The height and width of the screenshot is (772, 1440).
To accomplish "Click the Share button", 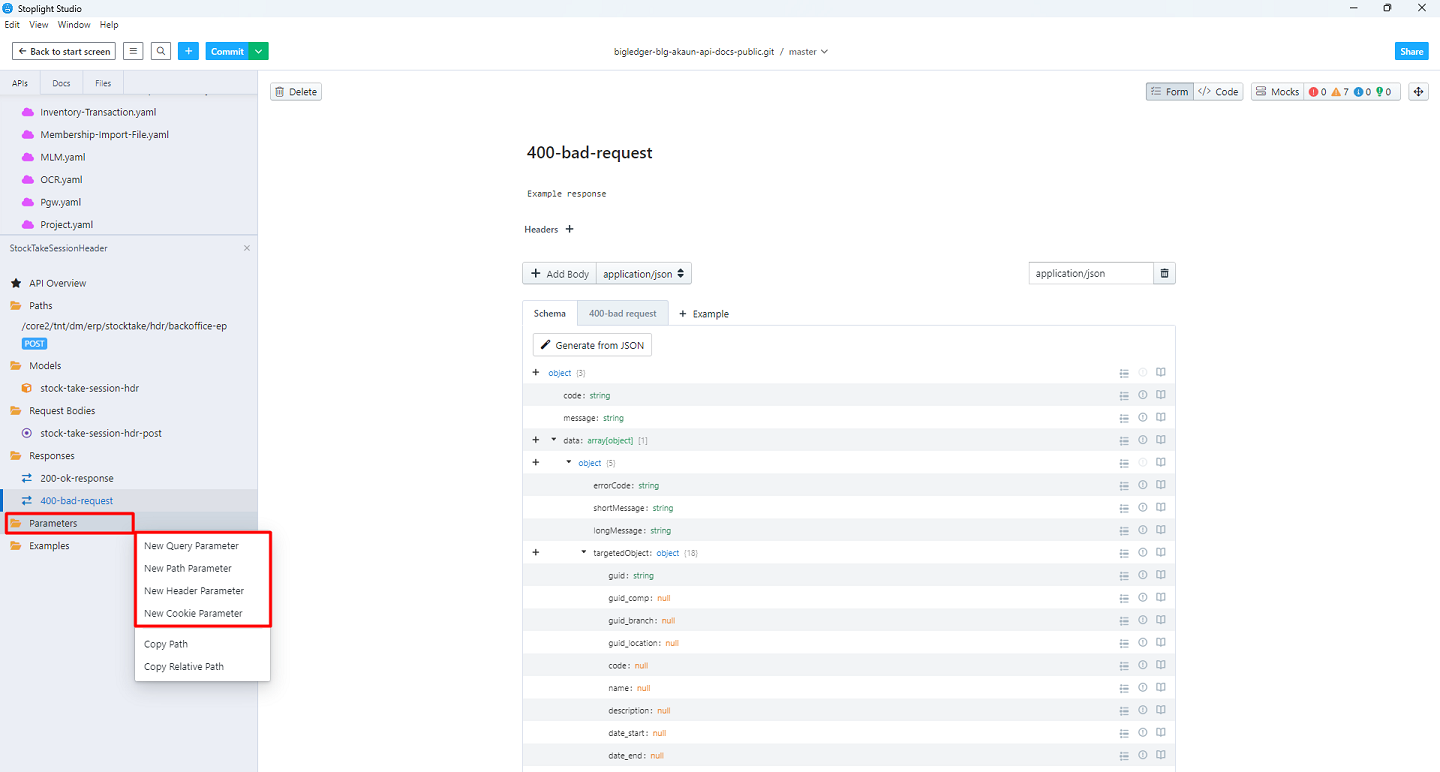I will click(1411, 51).
